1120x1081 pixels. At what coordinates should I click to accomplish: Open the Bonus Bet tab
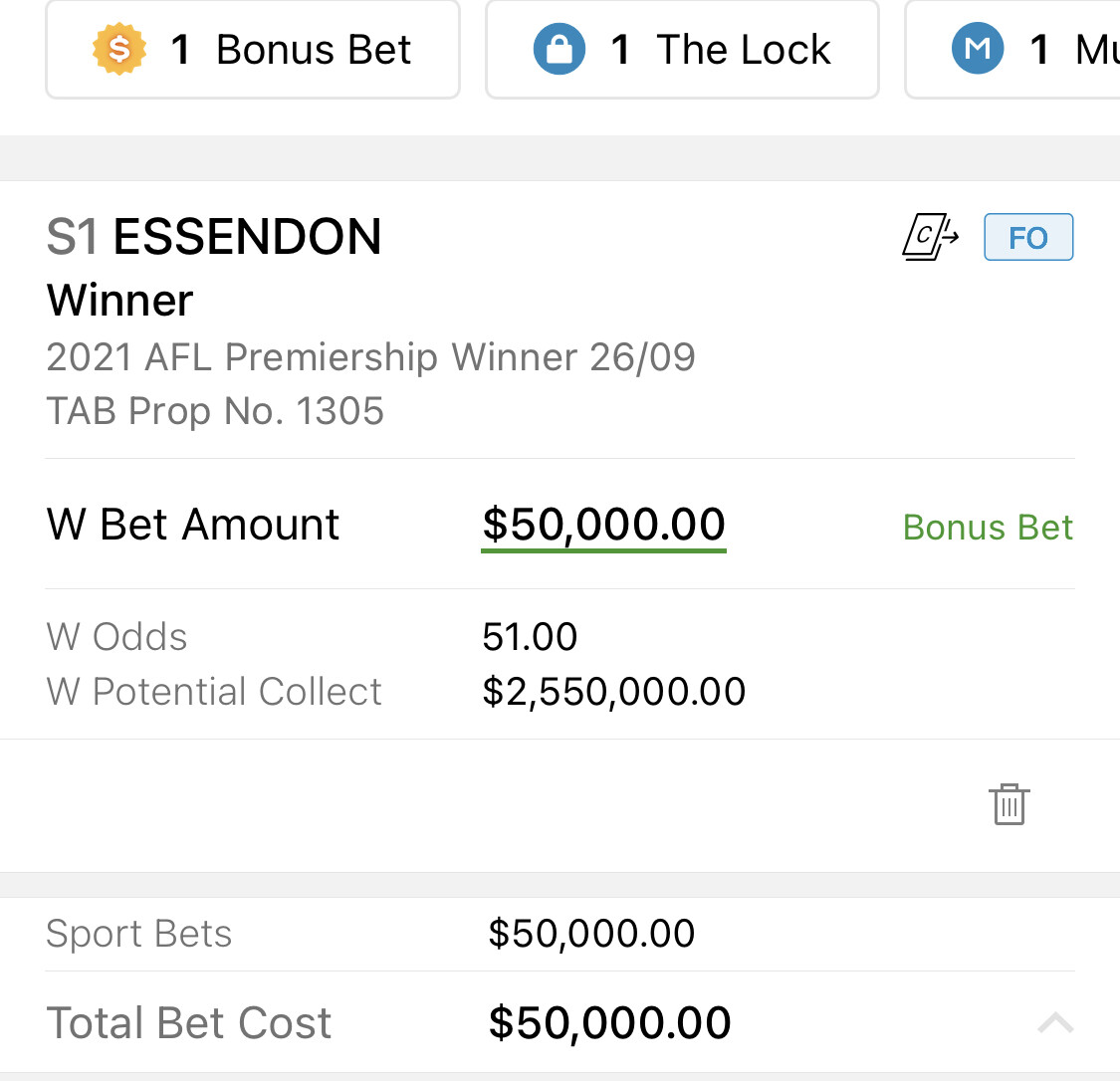click(252, 49)
